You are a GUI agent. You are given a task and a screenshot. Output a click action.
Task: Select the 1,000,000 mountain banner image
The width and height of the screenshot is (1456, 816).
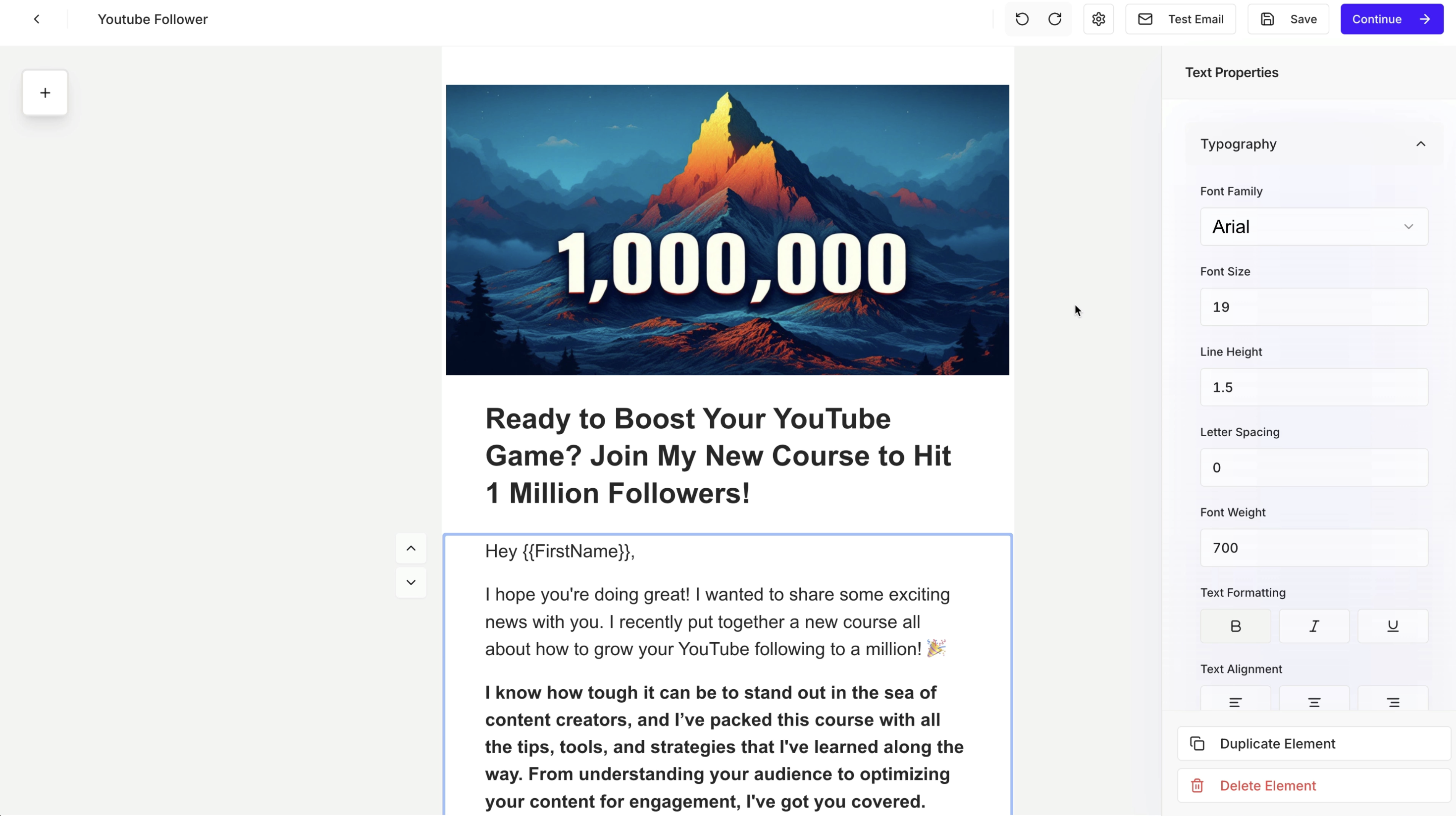coord(728,230)
